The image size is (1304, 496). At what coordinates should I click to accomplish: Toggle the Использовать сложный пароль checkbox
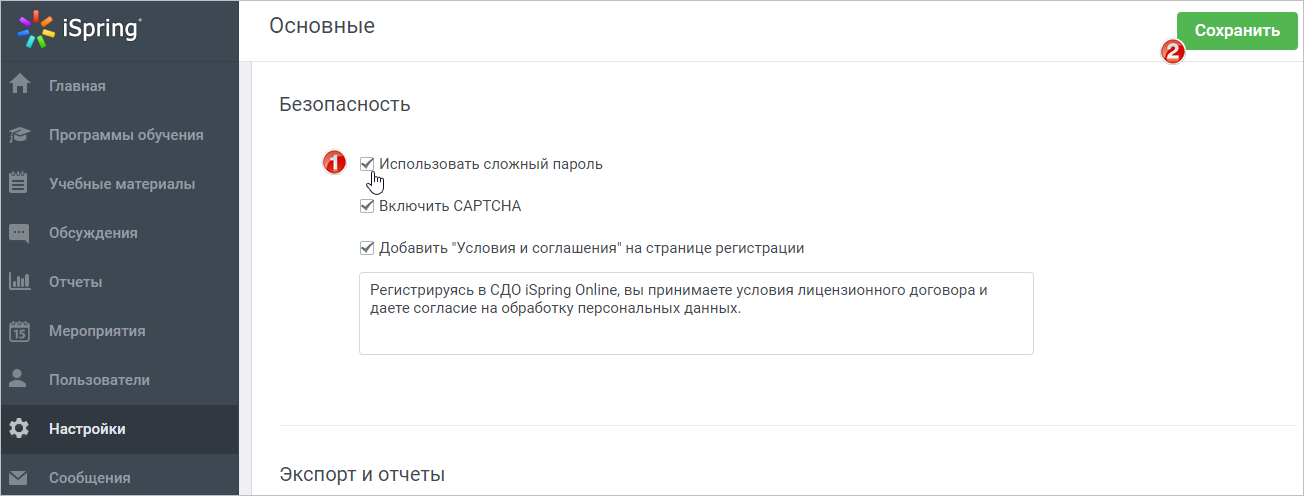coord(367,163)
